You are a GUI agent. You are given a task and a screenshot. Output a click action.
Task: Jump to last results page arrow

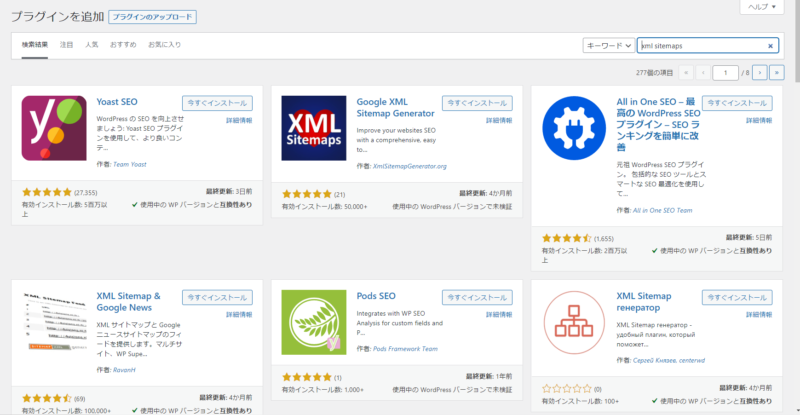(x=777, y=72)
